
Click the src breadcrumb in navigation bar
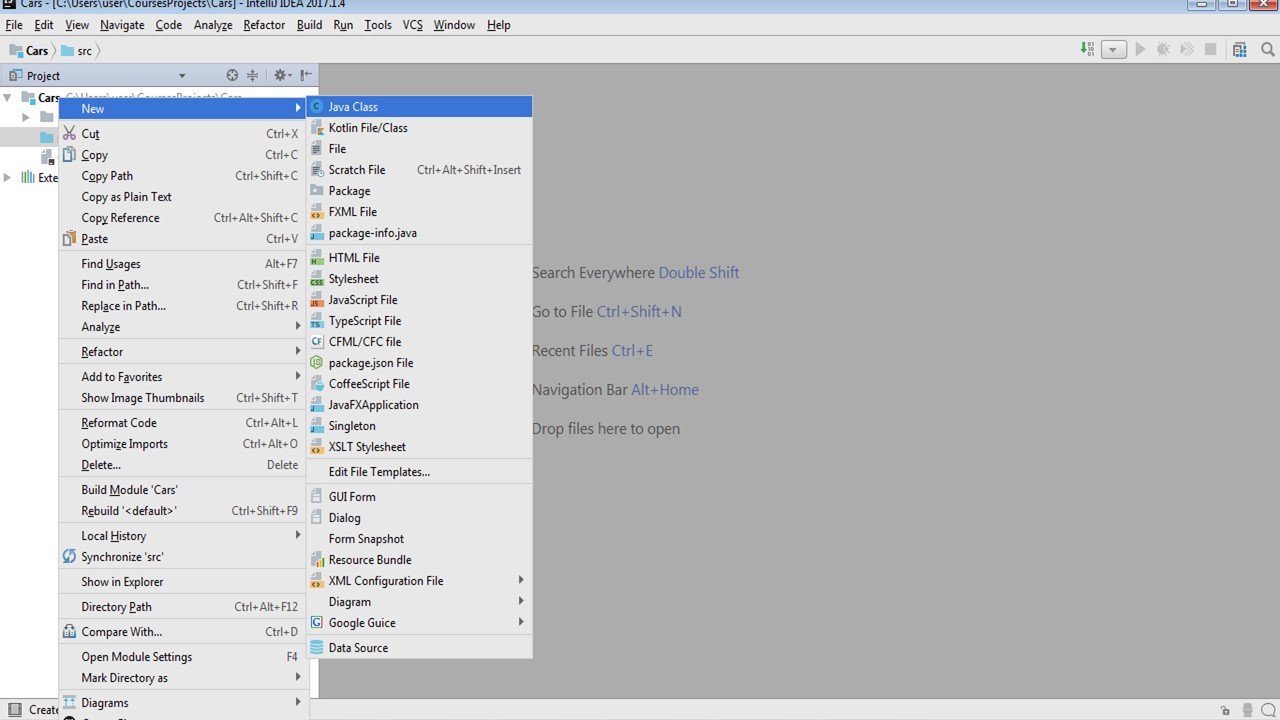point(83,51)
